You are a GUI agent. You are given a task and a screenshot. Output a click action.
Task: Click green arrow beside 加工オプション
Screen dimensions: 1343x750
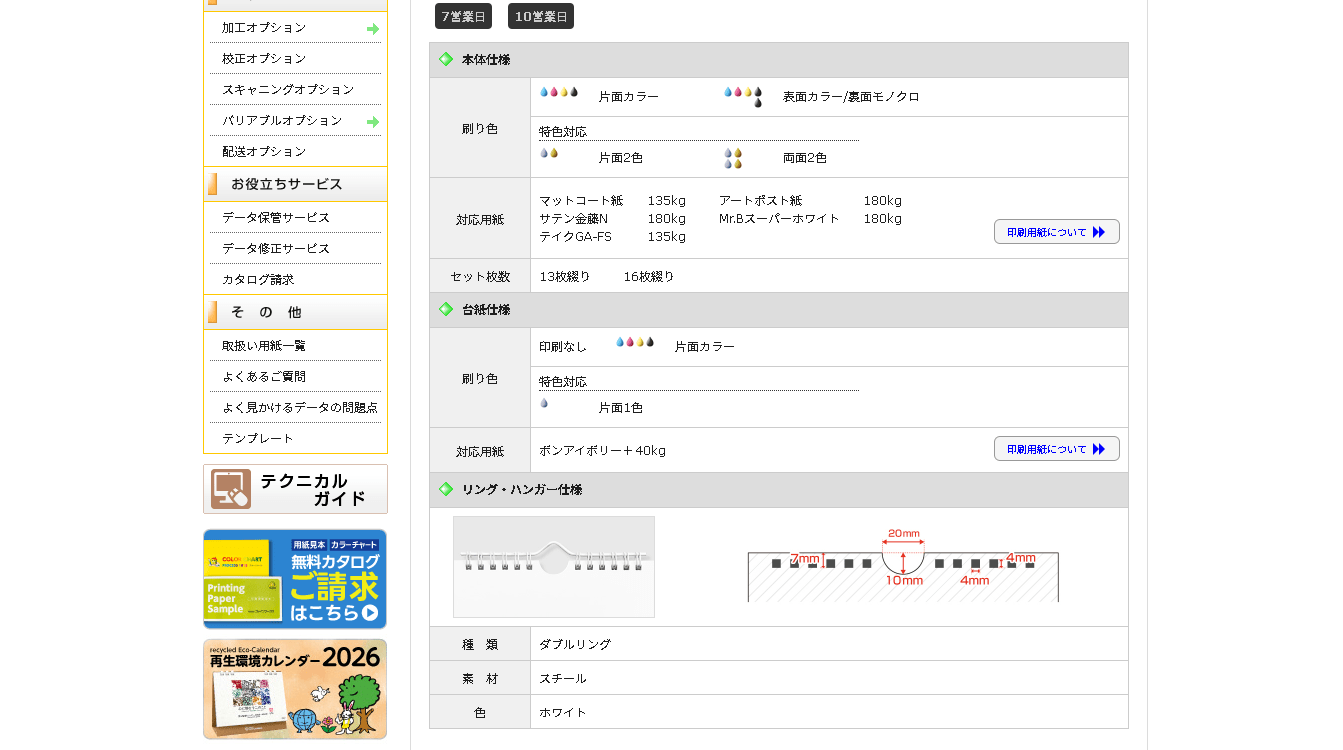point(373,29)
